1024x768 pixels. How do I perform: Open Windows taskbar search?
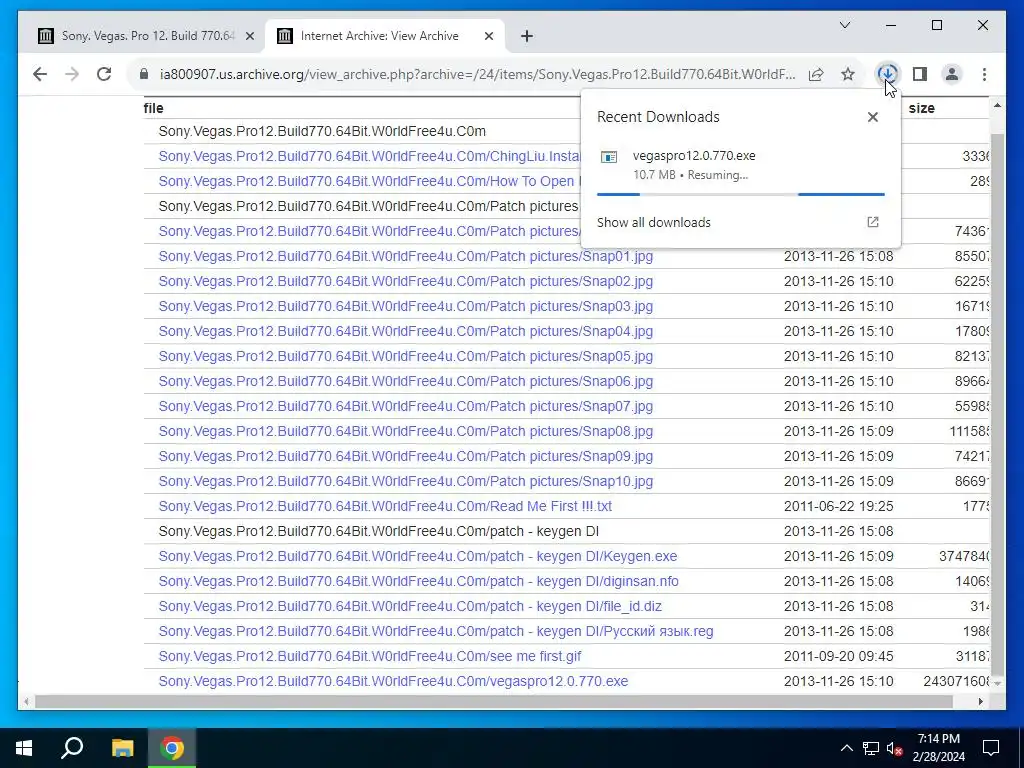click(72, 748)
